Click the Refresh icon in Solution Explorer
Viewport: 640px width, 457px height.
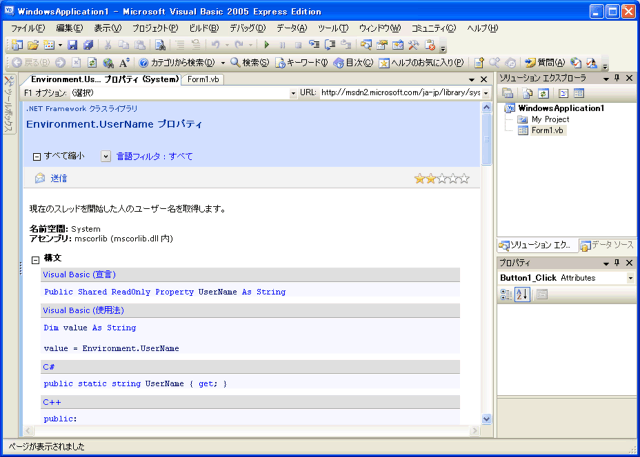tap(544, 92)
